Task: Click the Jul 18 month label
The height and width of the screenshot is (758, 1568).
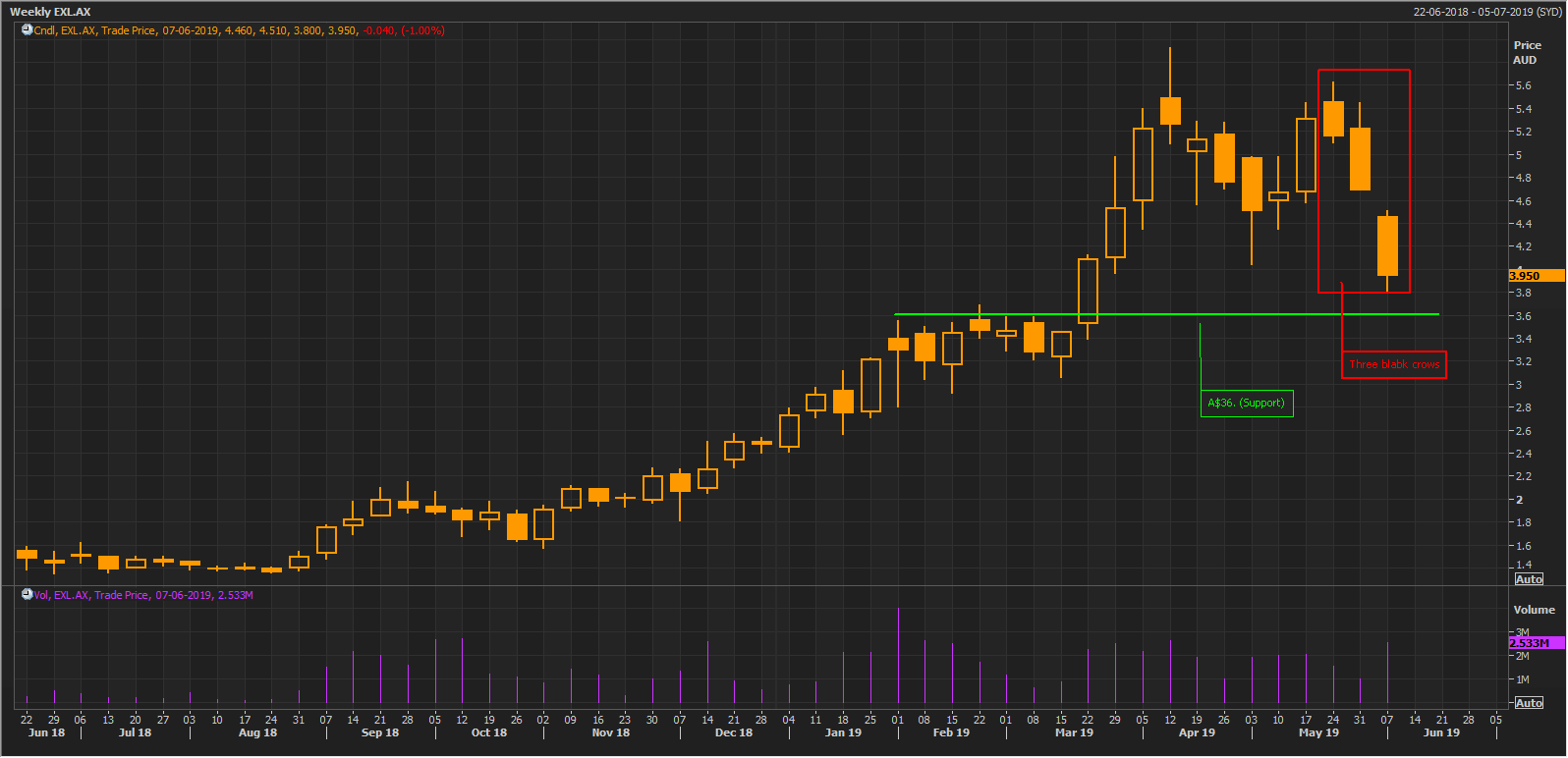Action: (135, 732)
